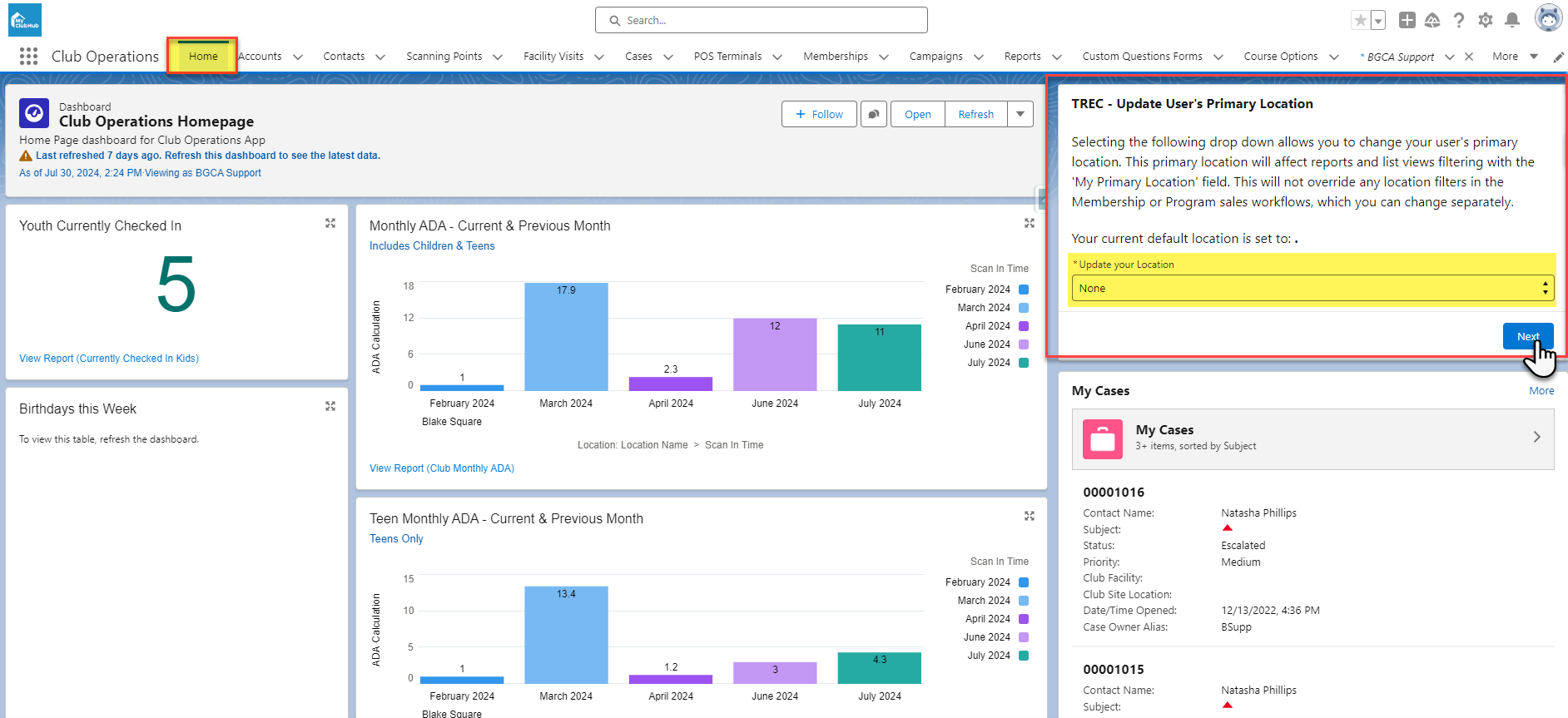Viewport: 1568px width, 718px height.
Task: Expand the Youth Currently Checked In widget
Action: [x=330, y=223]
